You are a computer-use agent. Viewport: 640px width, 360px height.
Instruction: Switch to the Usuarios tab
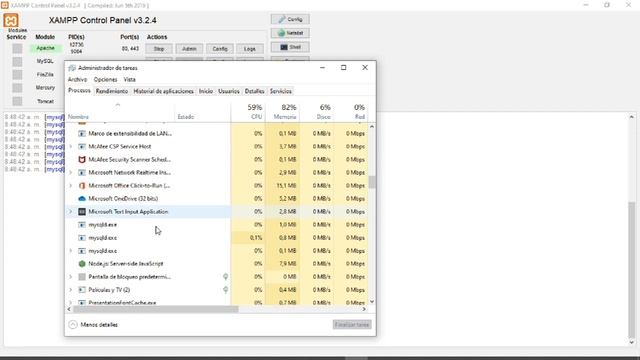coord(229,91)
